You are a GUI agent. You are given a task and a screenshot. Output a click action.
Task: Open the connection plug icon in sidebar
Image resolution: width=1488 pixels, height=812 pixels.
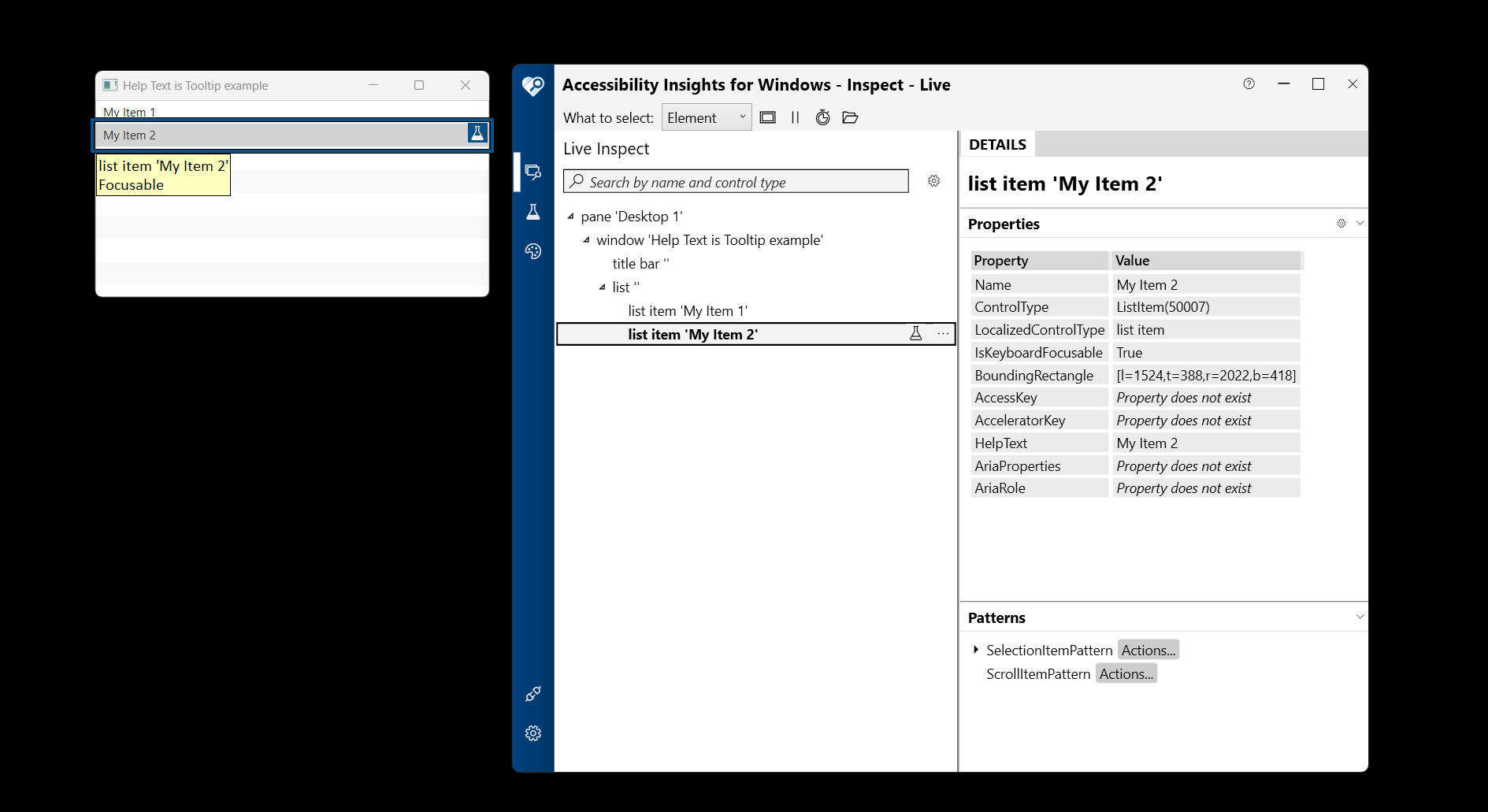(533, 694)
